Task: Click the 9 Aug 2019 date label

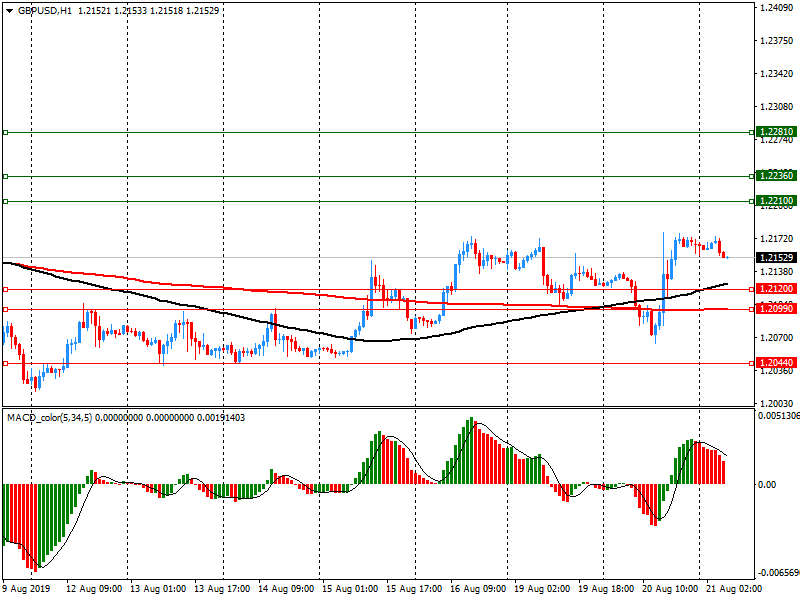Action: coord(27,589)
